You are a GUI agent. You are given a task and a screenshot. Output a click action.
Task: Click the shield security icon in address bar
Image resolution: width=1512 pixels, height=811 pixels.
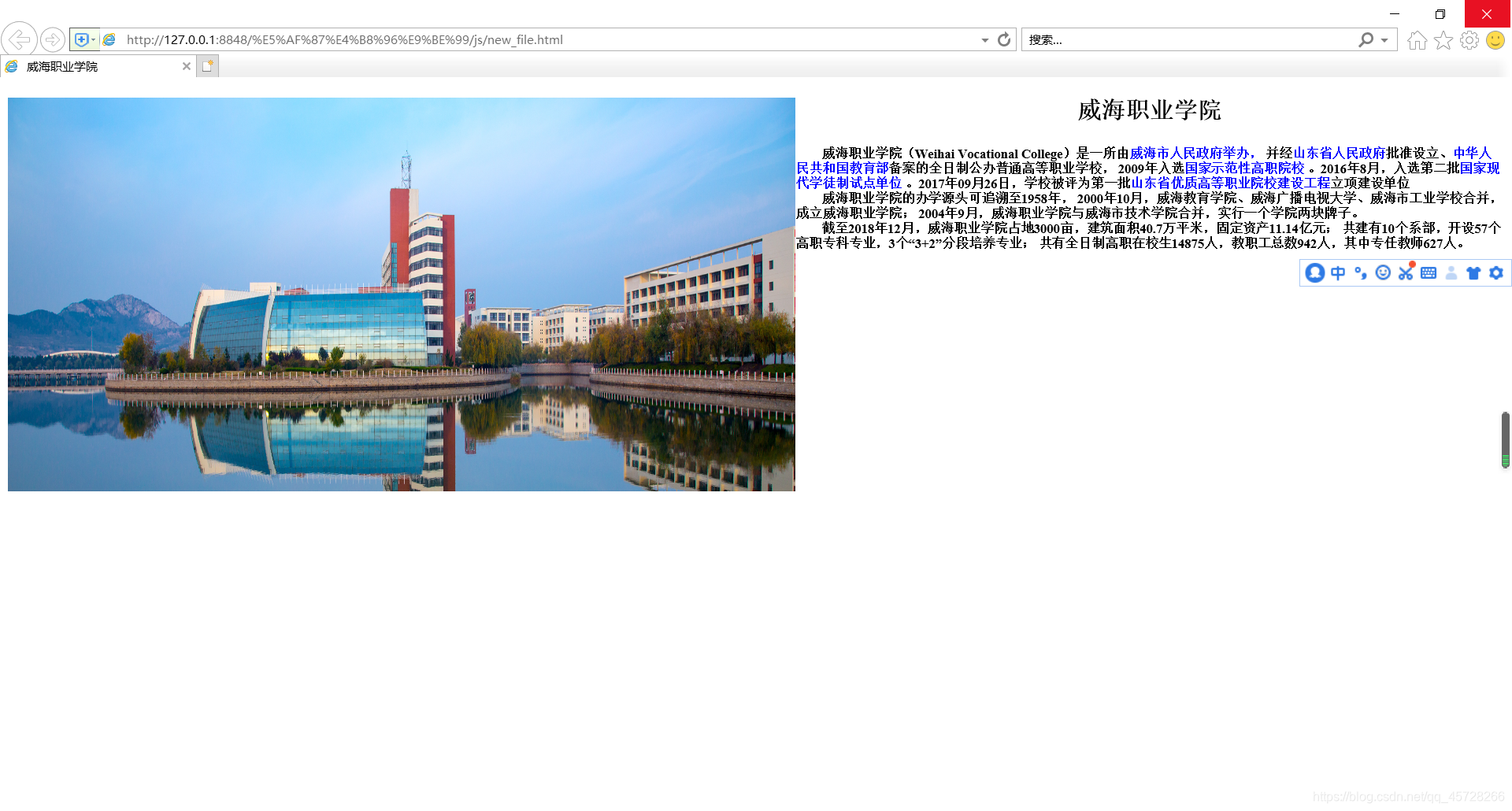81,39
